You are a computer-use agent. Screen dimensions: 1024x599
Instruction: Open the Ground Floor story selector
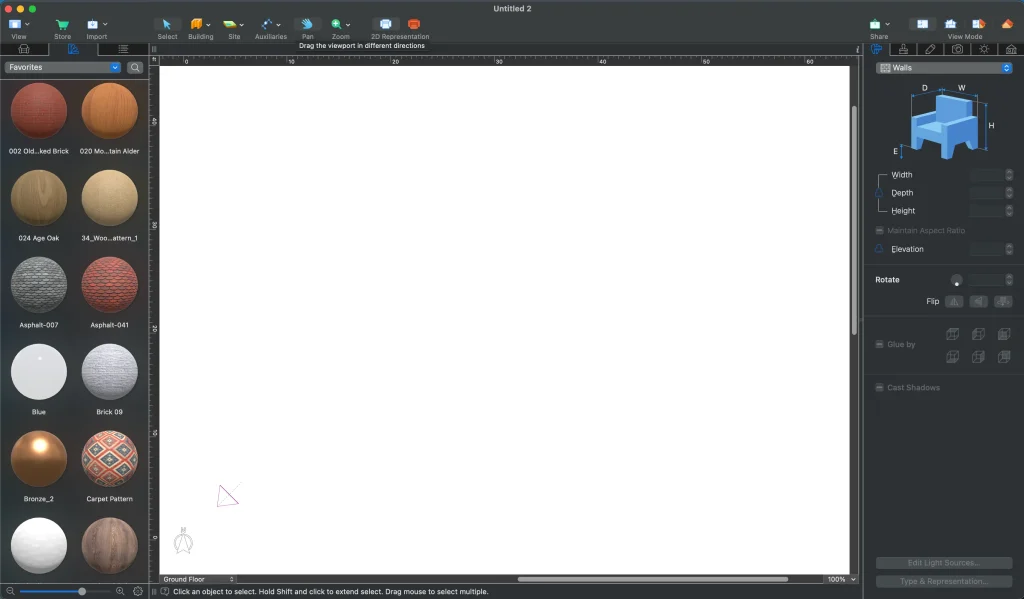(198, 579)
